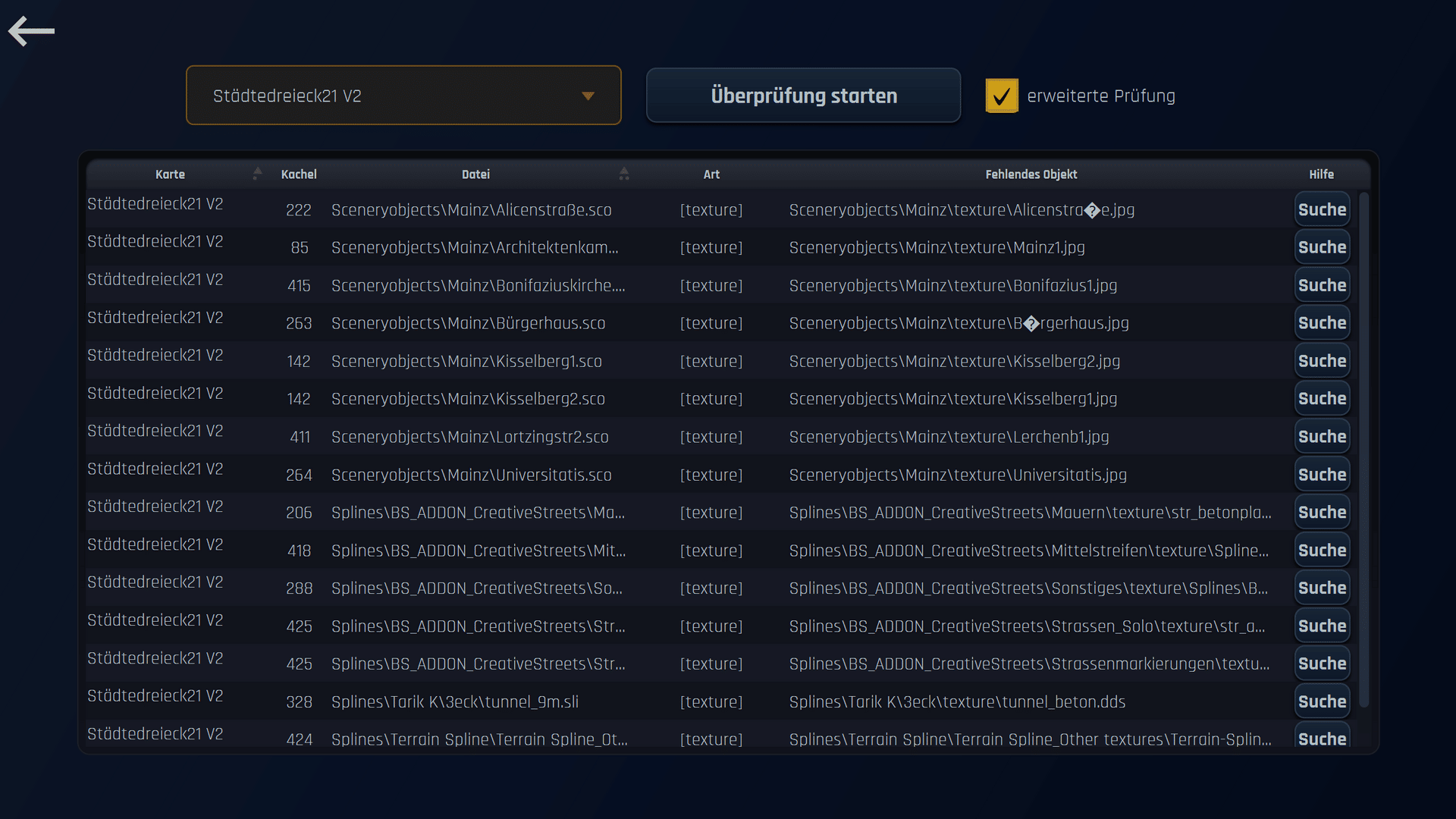Select the Lortzingstr2.sco file row
The width and height of the screenshot is (1456, 819).
(469, 437)
